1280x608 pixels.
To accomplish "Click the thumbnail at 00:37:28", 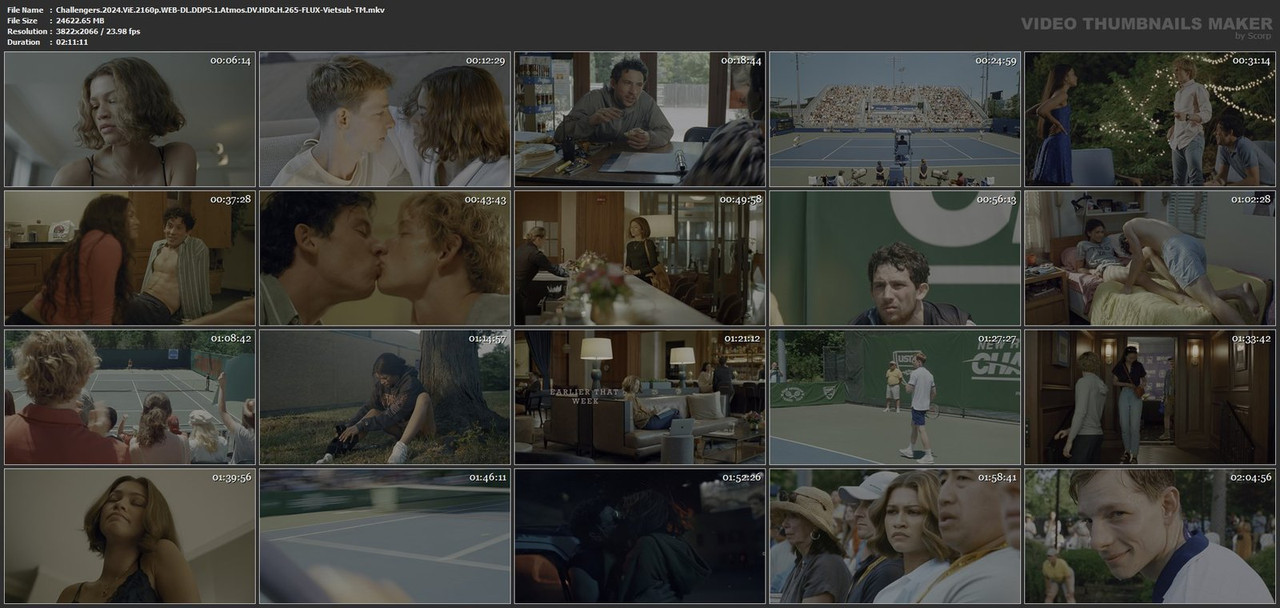I will [130, 258].
